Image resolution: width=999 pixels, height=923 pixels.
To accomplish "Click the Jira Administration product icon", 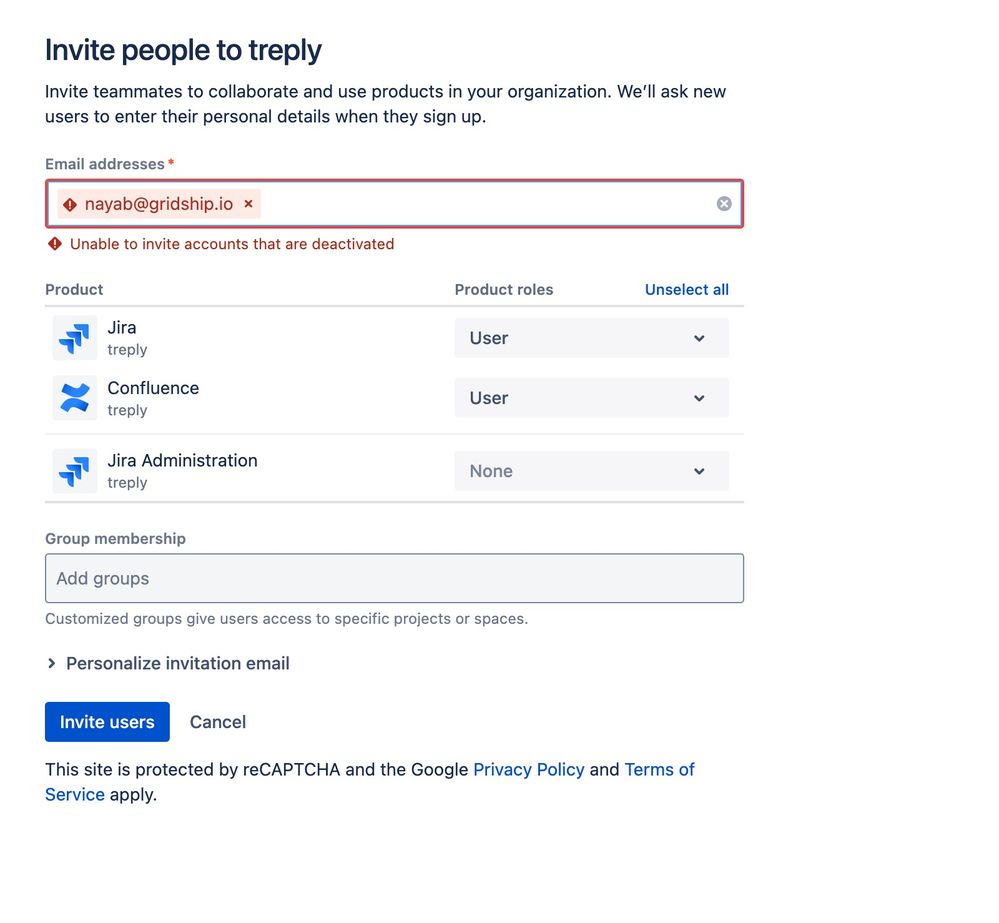I will tap(75, 471).
